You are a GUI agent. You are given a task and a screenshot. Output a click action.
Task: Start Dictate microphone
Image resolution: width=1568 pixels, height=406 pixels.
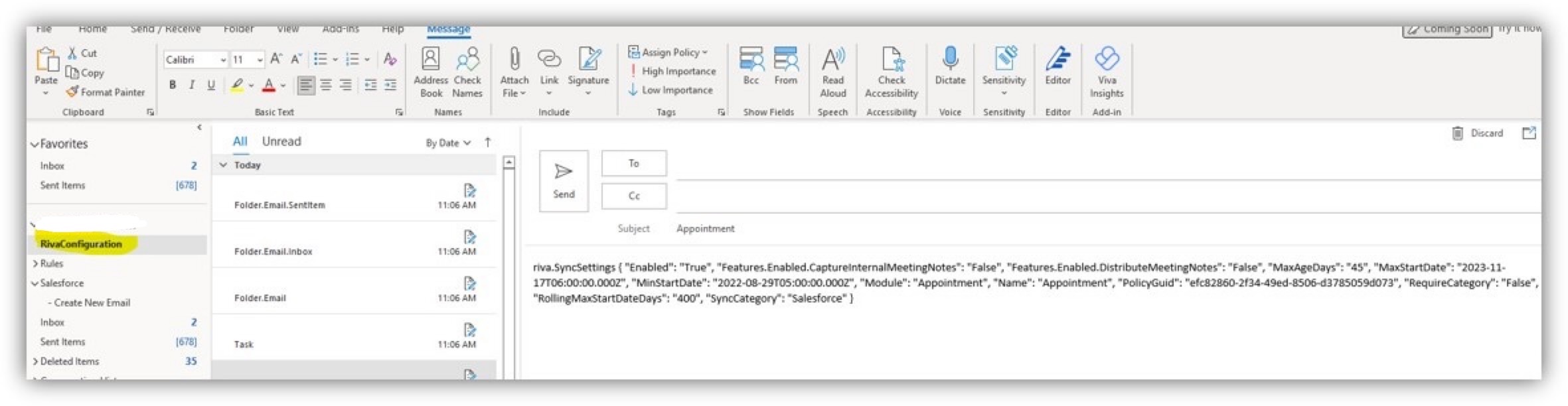(950, 66)
